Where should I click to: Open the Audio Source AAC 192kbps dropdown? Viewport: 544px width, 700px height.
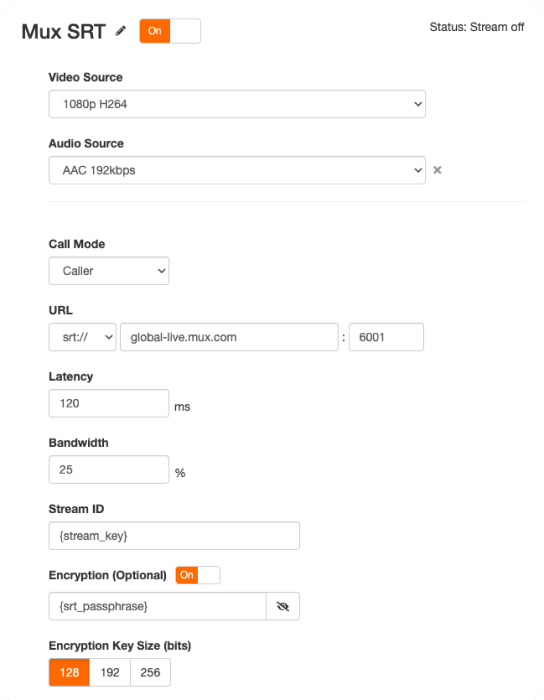[237, 170]
